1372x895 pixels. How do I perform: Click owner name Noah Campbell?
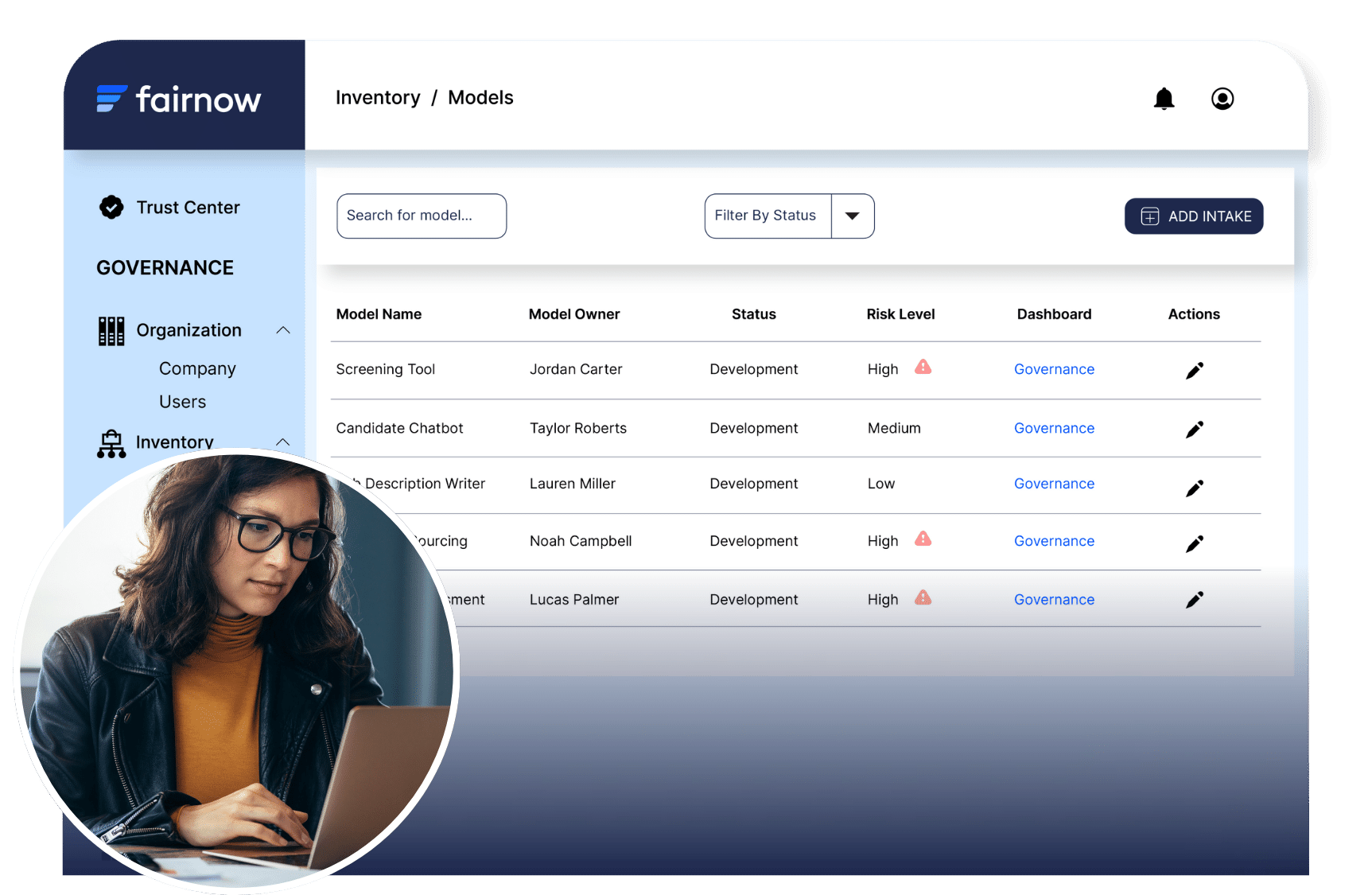581,541
